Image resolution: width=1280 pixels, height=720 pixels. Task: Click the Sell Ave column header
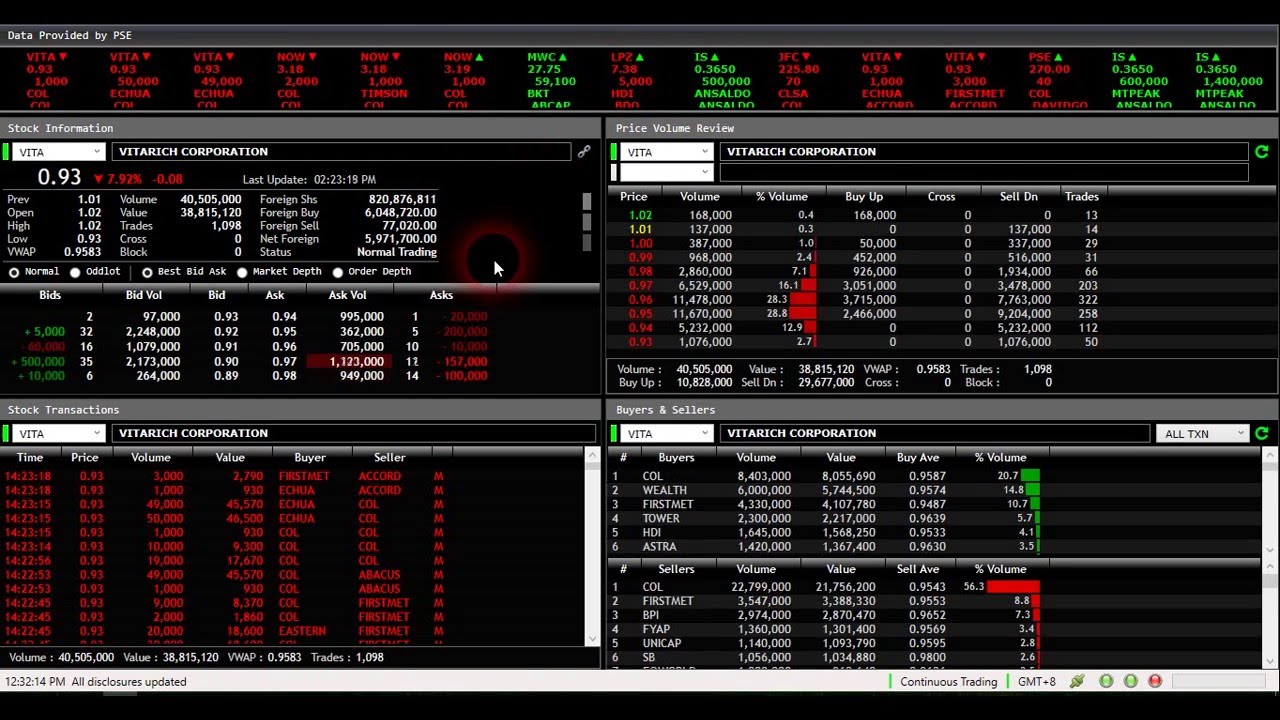(x=918, y=570)
